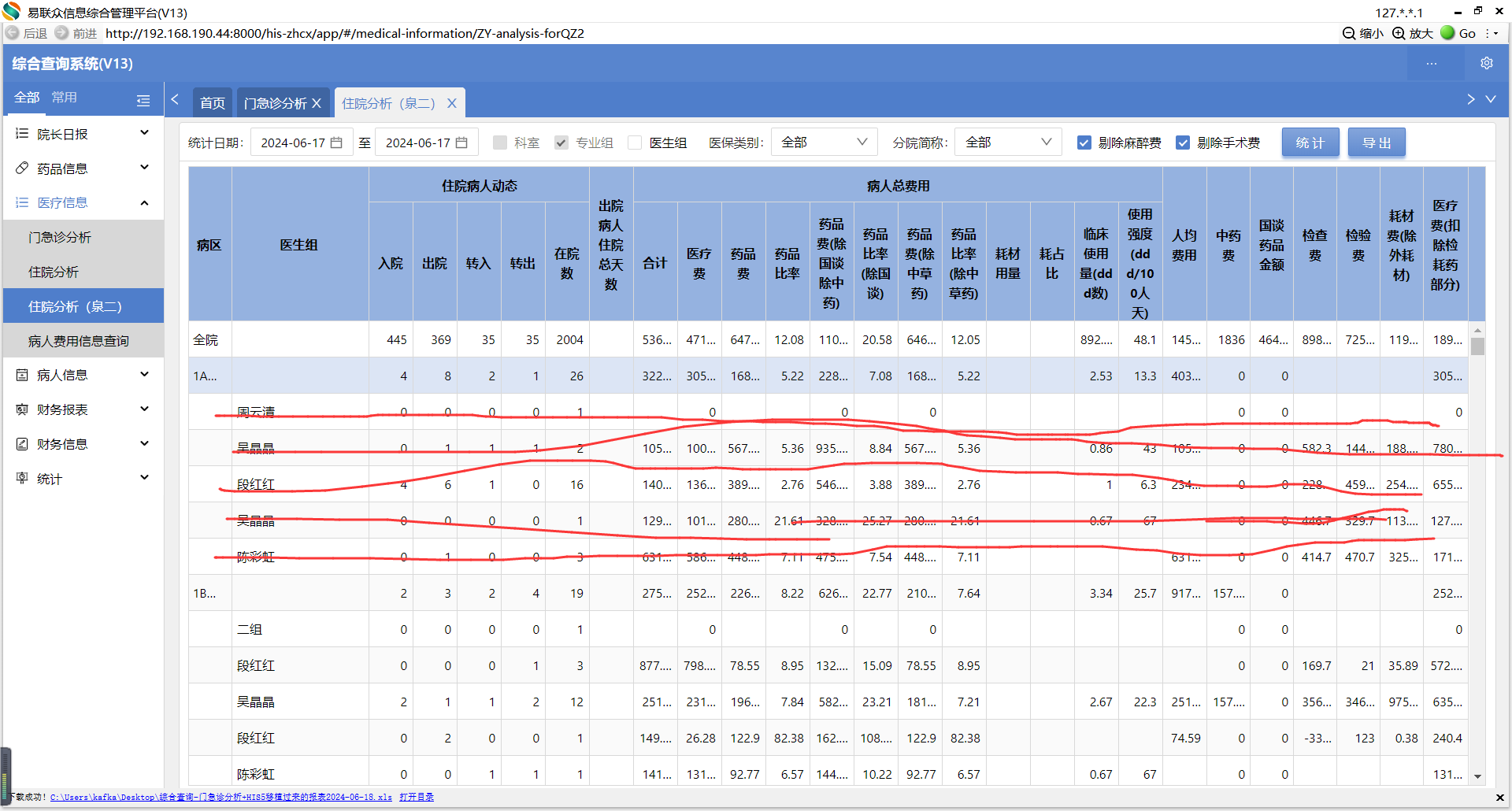
Task: Expand the 统计 menu
Action: tap(144, 478)
